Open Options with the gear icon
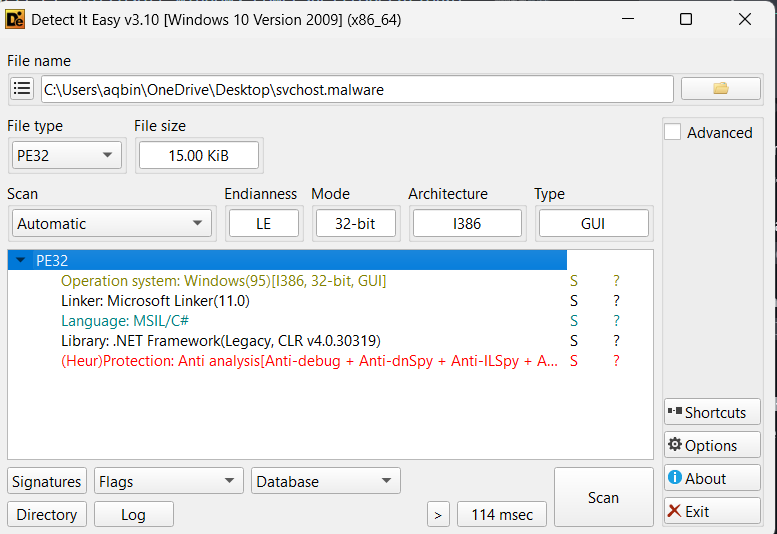Viewport: 777px width, 534px height. [x=712, y=445]
